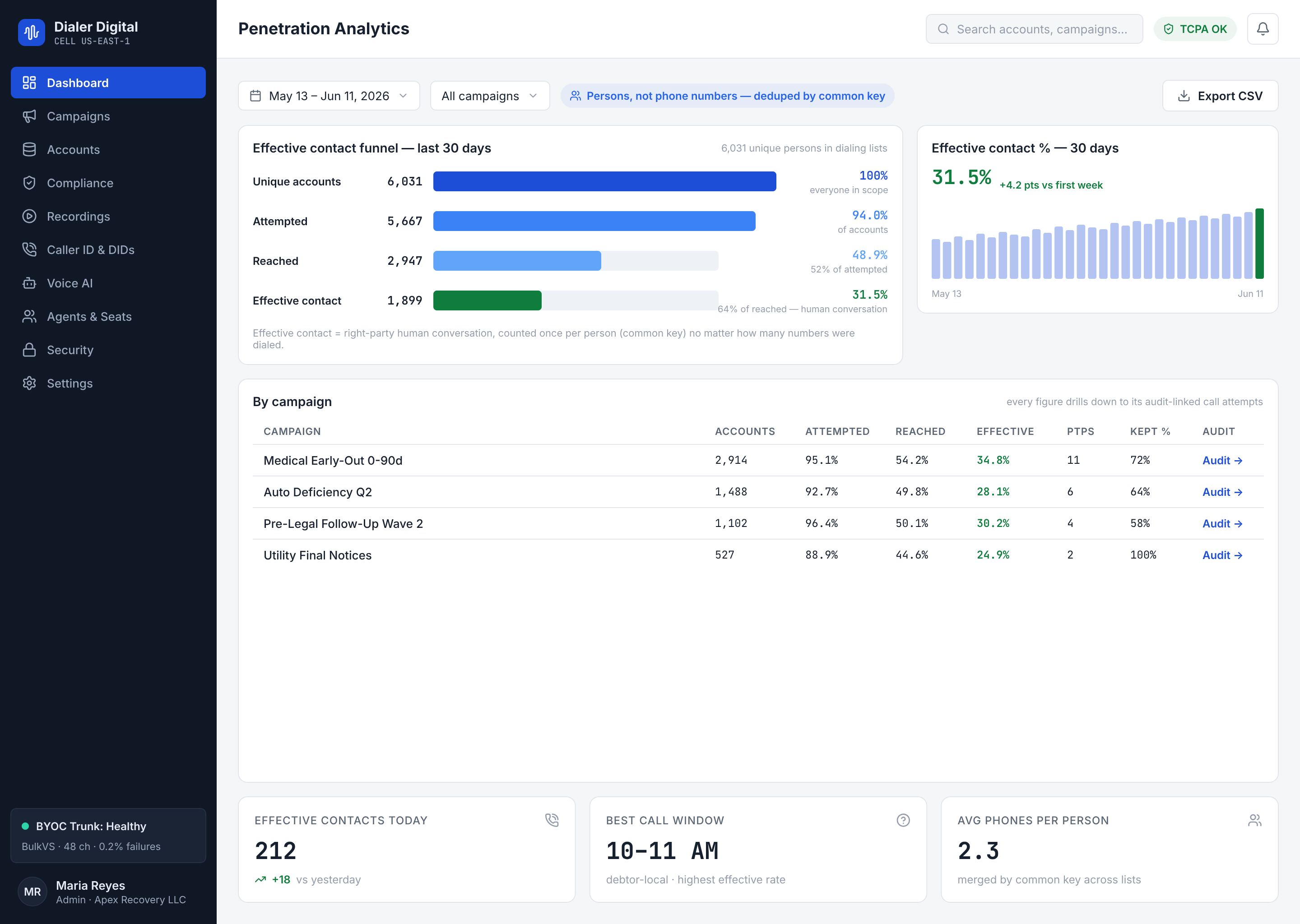This screenshot has height=924, width=1300.
Task: Export the data as CSV
Action: [1220, 96]
